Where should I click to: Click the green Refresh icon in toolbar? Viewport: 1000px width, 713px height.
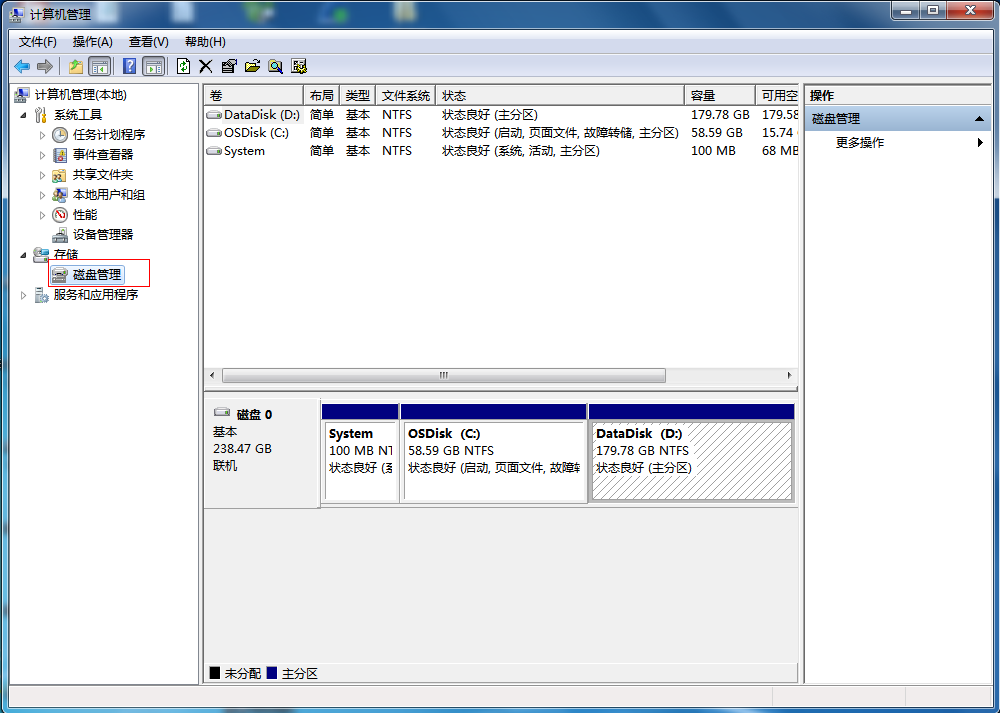point(184,66)
